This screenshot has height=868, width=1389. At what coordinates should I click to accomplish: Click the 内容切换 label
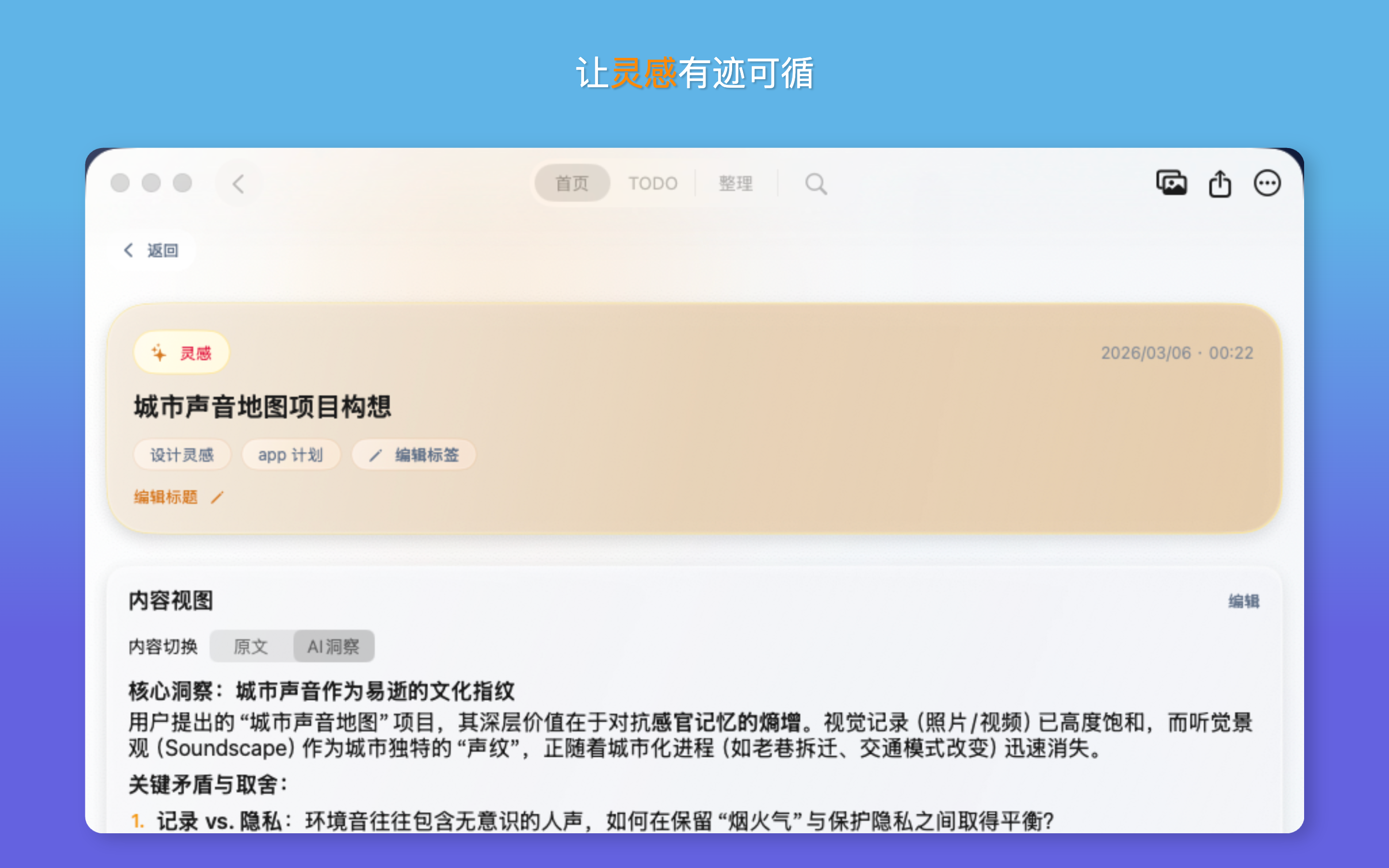point(163,647)
